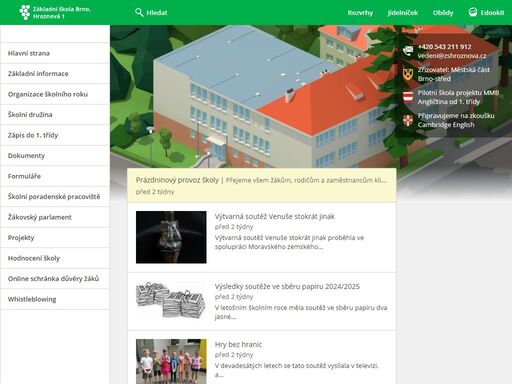Click the vedeni@zshroznova.cz email address
The height and width of the screenshot is (384, 512).
pos(452,56)
